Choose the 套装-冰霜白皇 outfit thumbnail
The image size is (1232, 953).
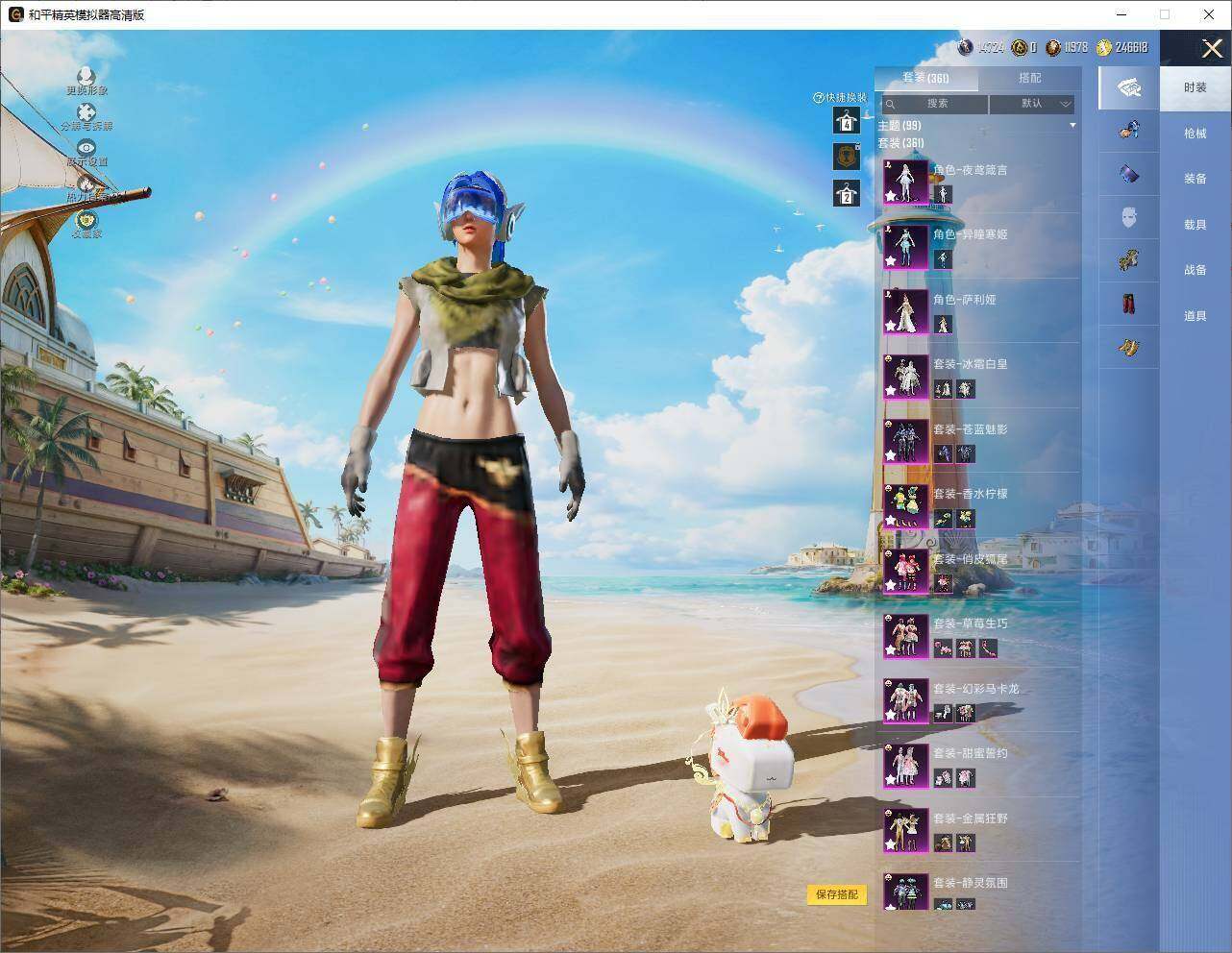[905, 377]
